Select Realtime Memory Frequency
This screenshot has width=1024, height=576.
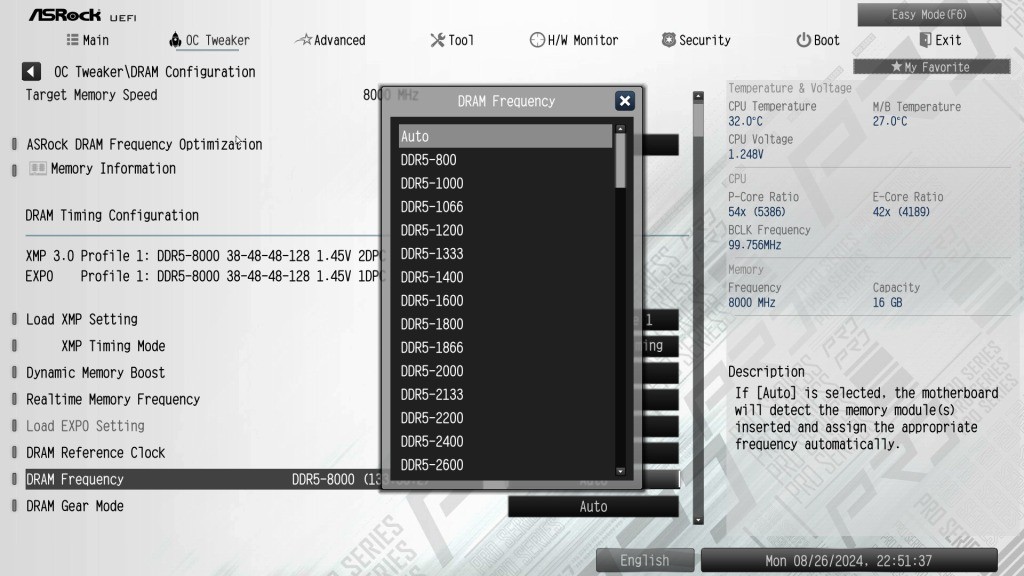[113, 400]
